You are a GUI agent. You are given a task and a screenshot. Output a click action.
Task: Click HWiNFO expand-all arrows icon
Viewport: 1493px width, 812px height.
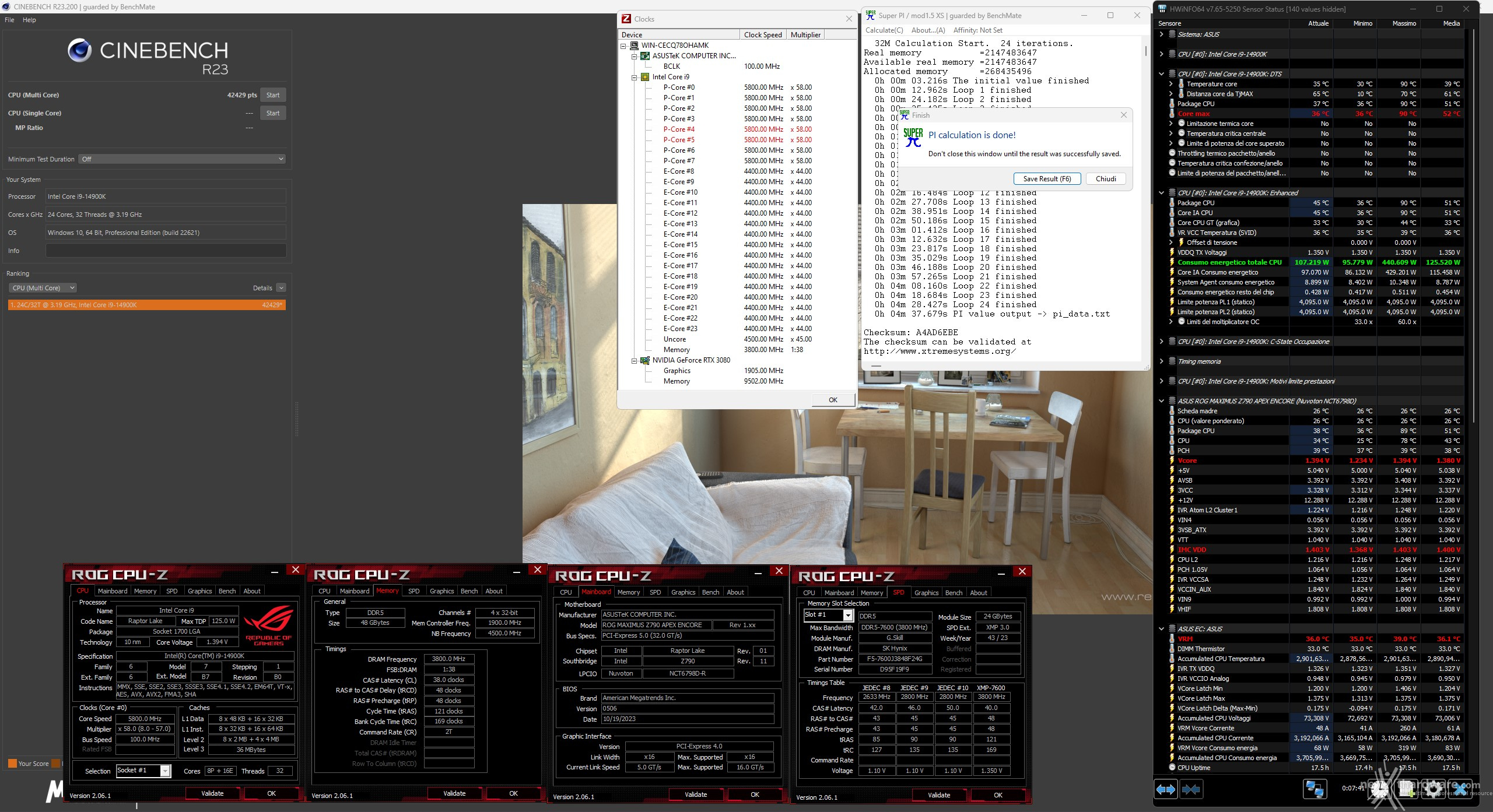pos(1165,789)
